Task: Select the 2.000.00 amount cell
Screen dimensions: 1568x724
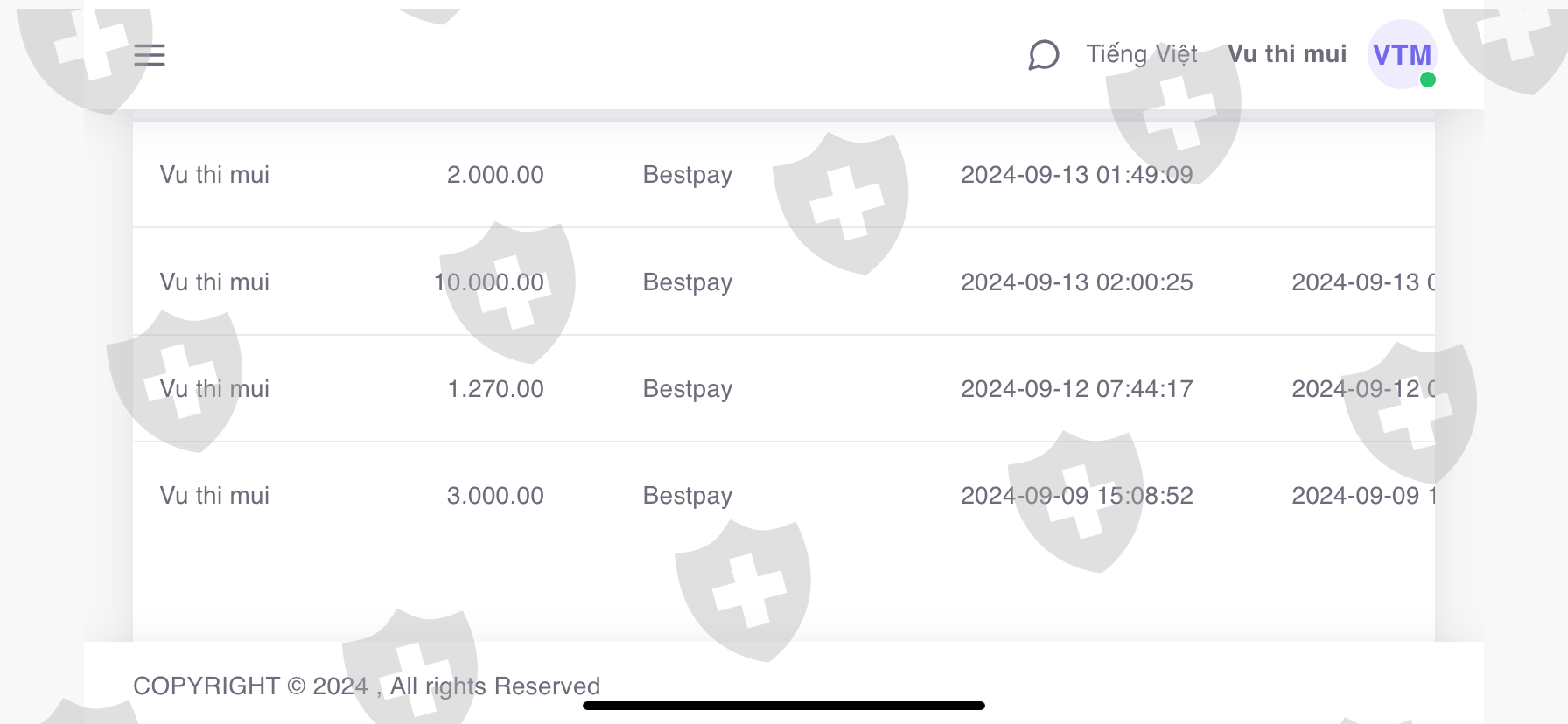Action: [494, 175]
